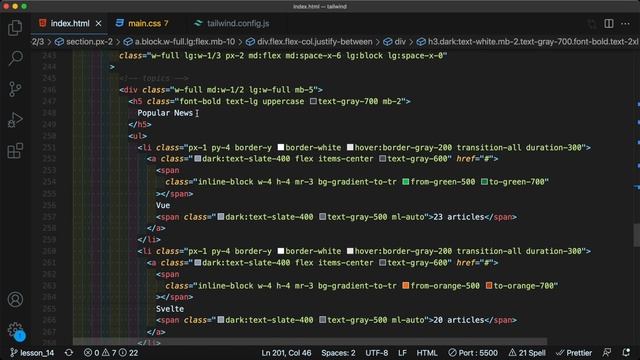This screenshot has height=360, width=640.
Task: Open the Manage gear menu
Action: 15,330
